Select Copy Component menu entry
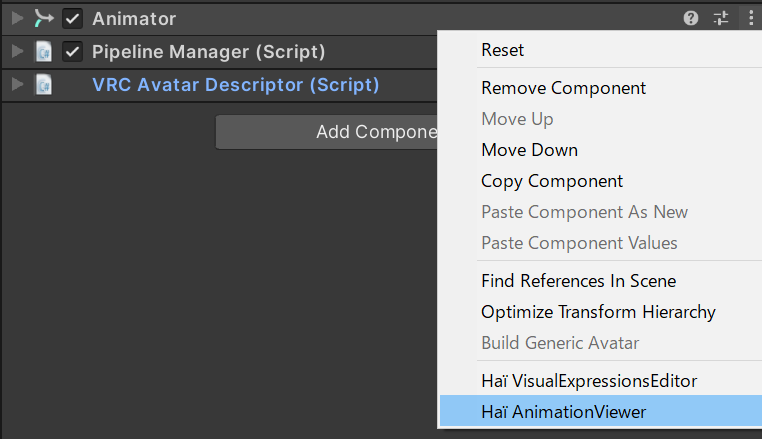762x439 pixels. [x=552, y=181]
